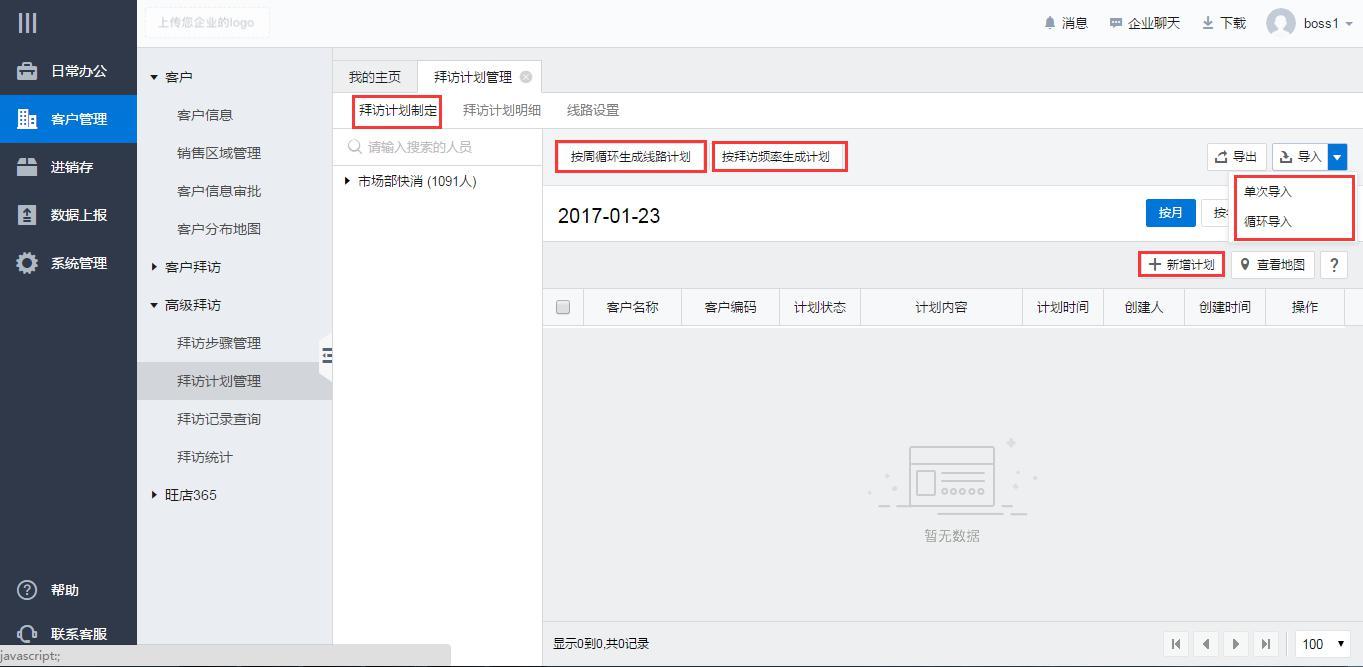The height and width of the screenshot is (667, 1363).
Task: Close the 拜访计划管理 tab
Action: point(526,77)
